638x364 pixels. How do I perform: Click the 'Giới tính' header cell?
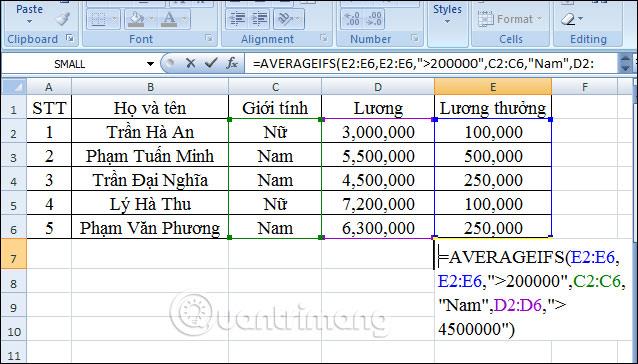tap(275, 107)
